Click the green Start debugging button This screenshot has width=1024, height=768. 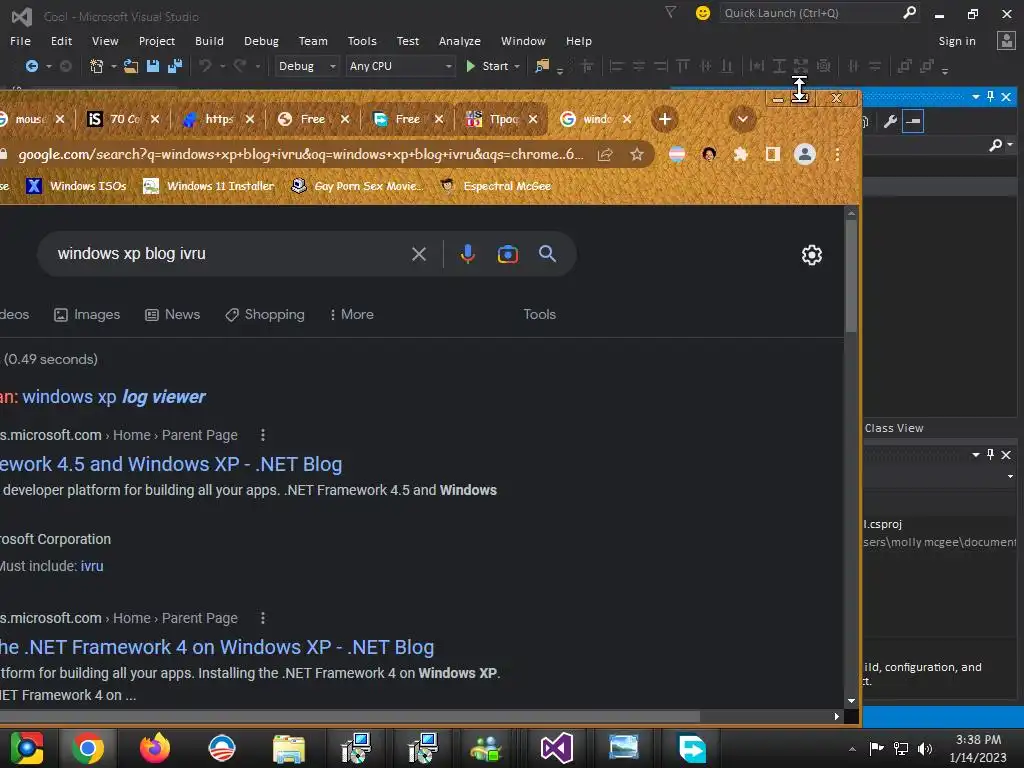[488, 66]
